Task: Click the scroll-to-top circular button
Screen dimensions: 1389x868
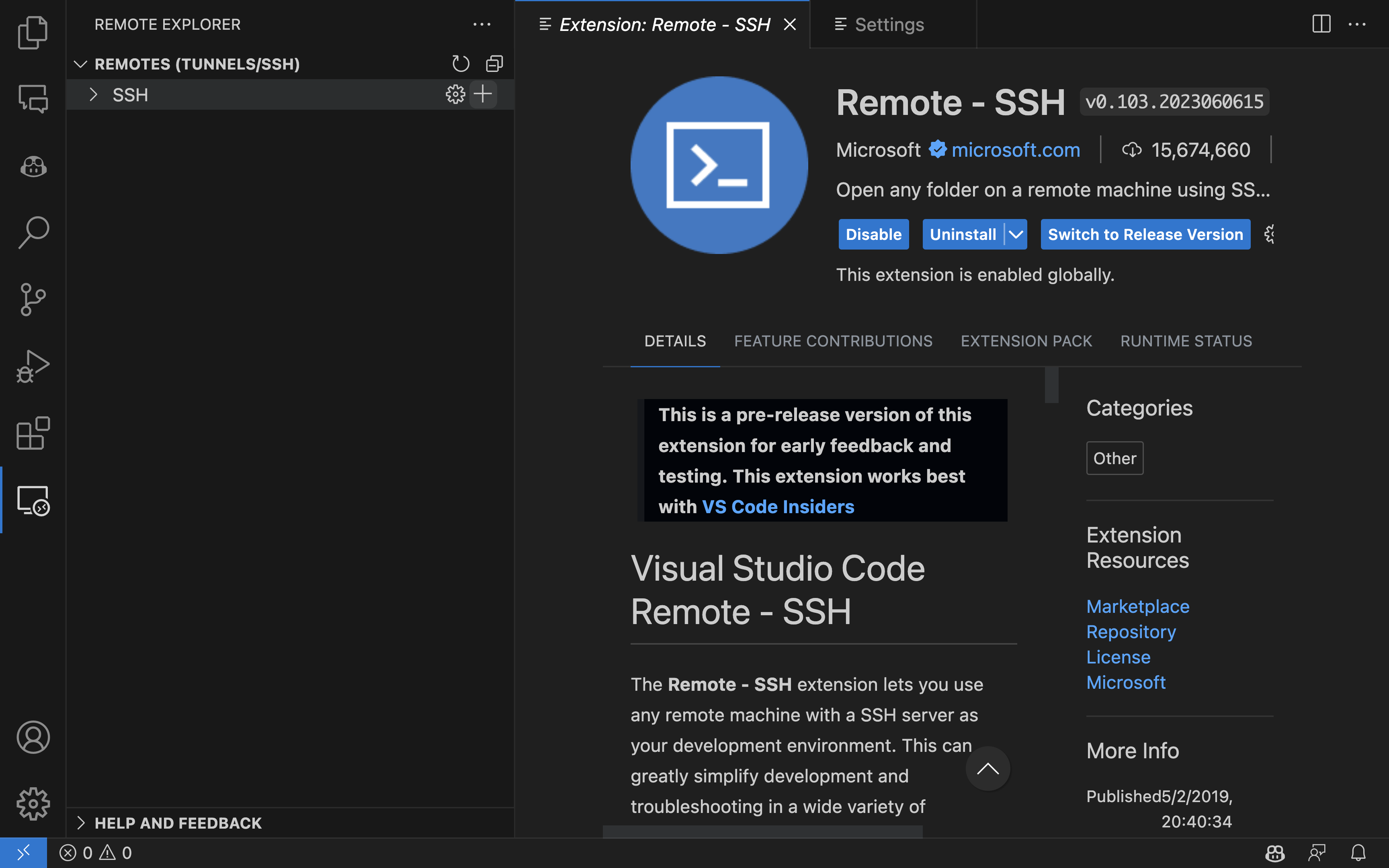Action: click(x=988, y=768)
